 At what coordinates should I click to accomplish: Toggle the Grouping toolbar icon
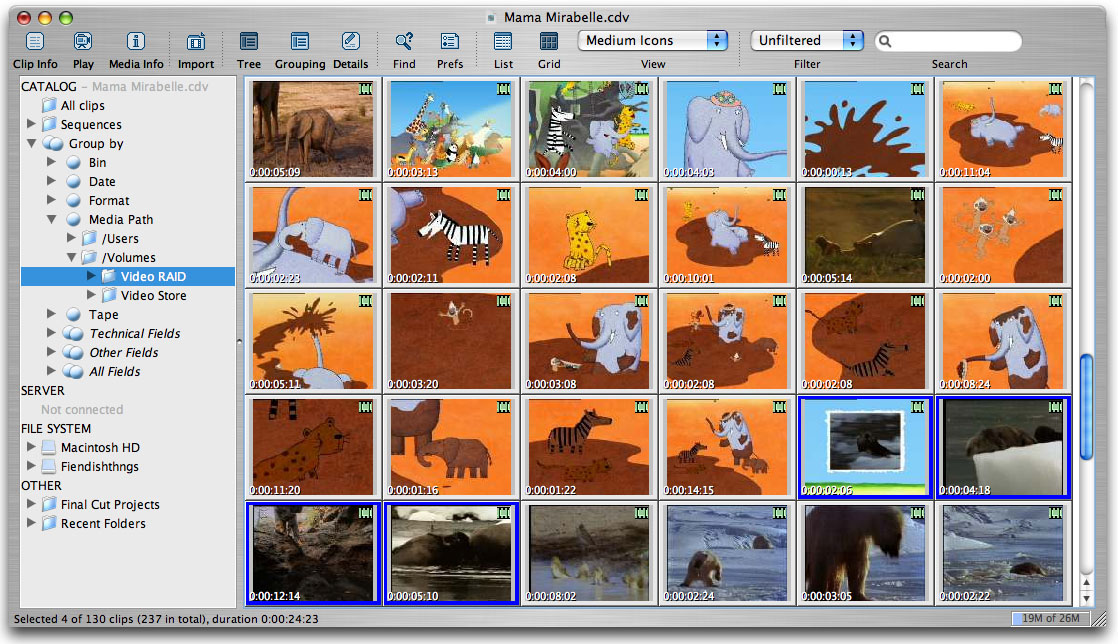[300, 42]
